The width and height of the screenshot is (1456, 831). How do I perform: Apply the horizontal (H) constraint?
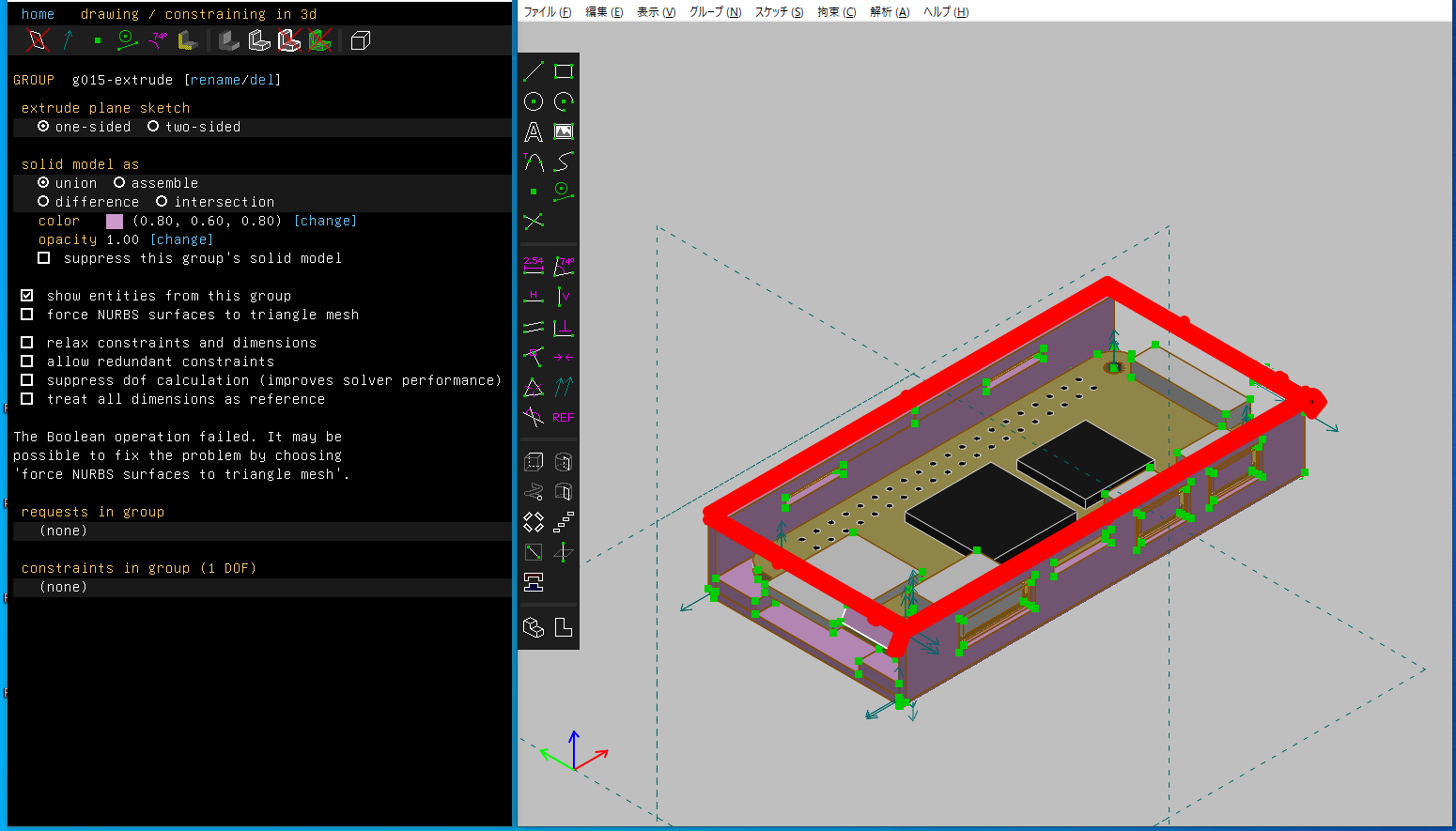click(x=534, y=297)
